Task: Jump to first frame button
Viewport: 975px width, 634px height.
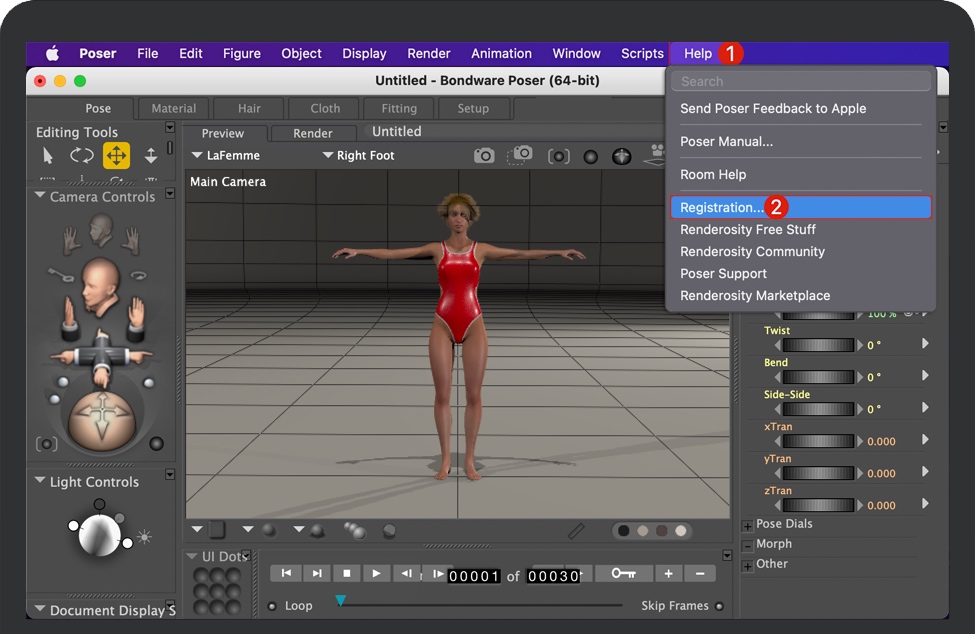Action: (x=286, y=573)
